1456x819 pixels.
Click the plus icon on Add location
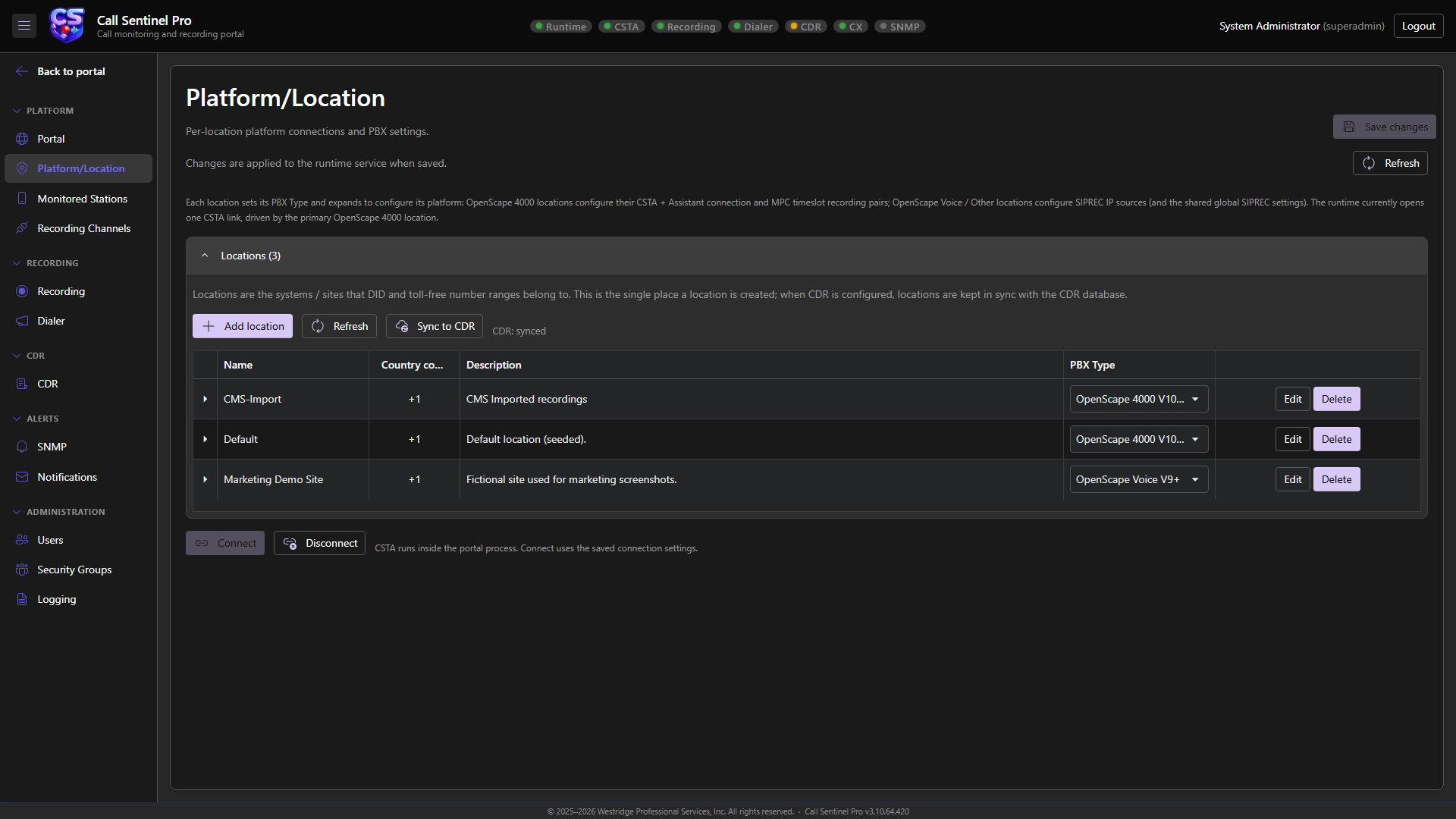[209, 326]
